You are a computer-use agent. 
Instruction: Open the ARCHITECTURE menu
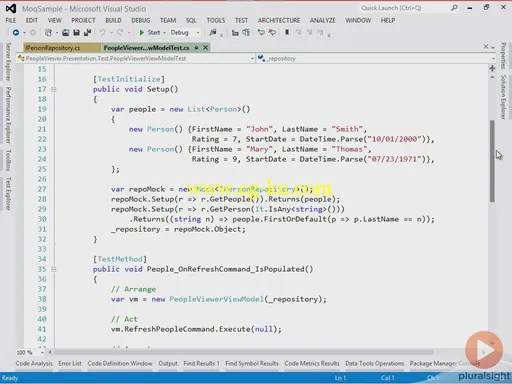pos(279,20)
